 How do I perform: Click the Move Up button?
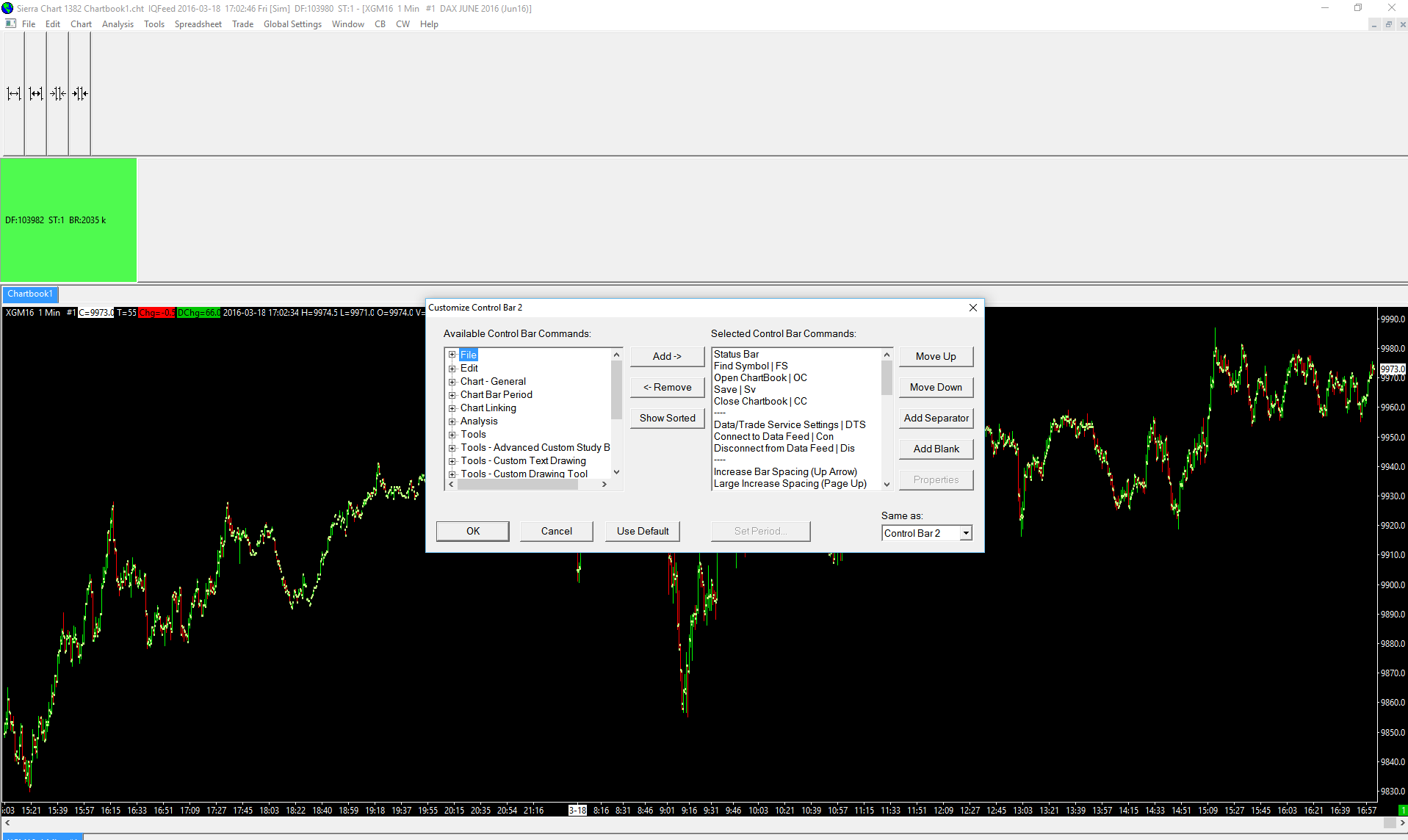point(936,356)
